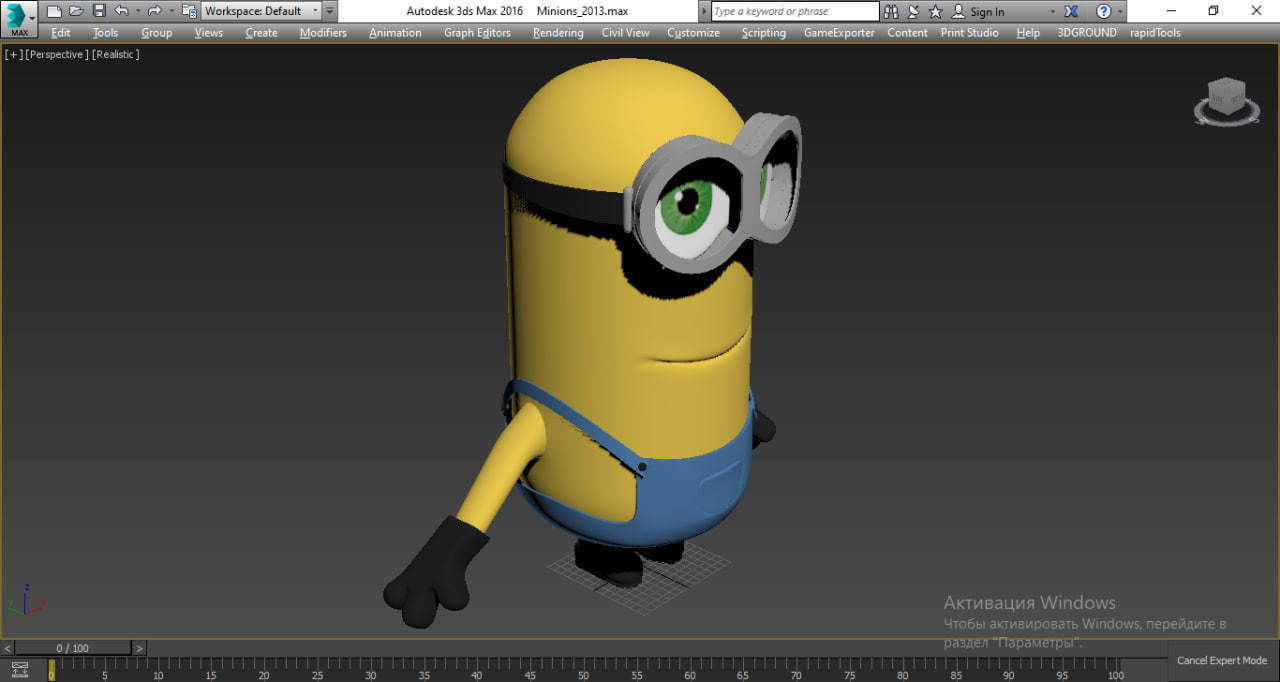
Task: Click the keyword search input field
Action: click(x=796, y=11)
